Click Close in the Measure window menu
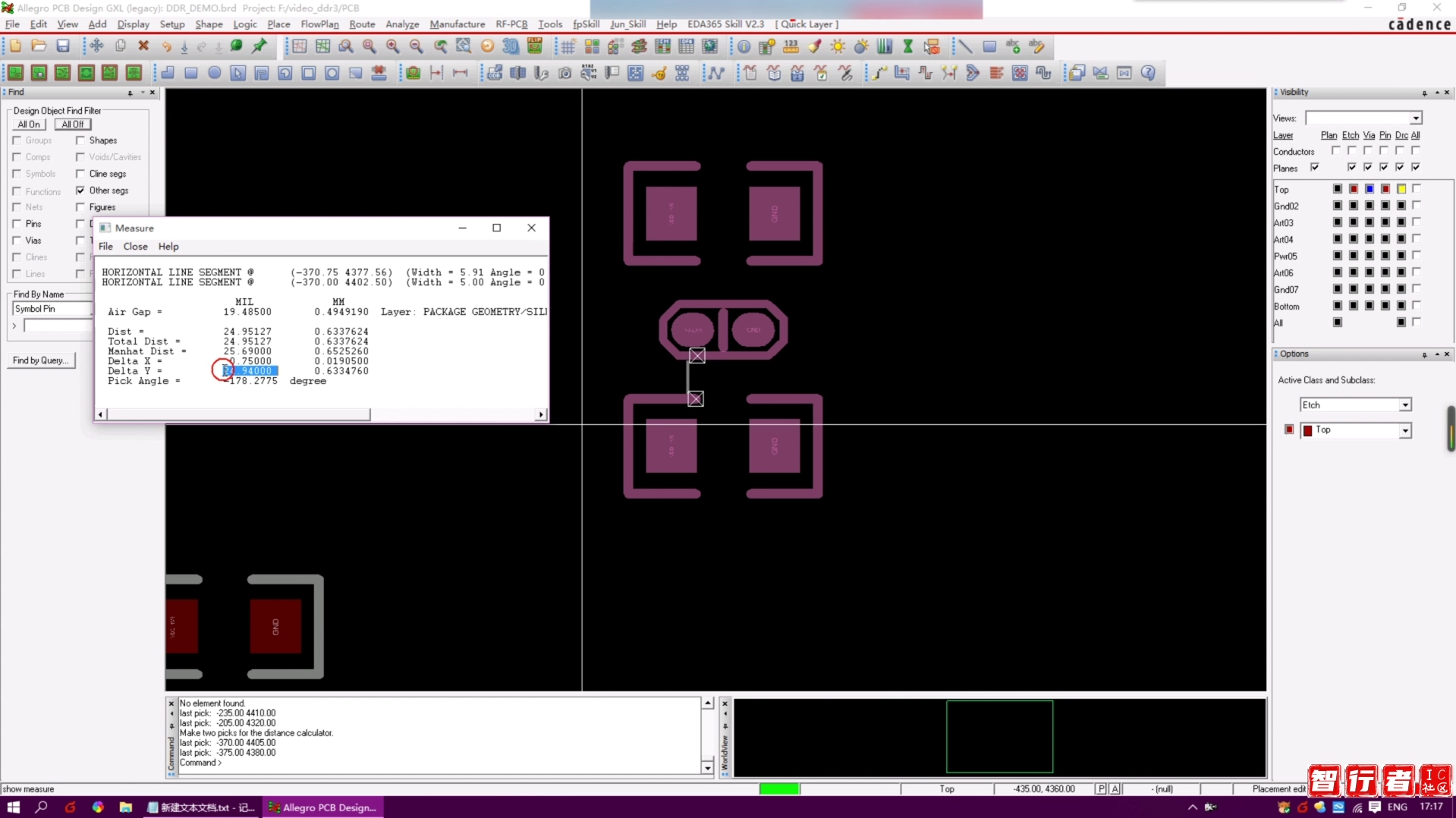The height and width of the screenshot is (818, 1456). tap(136, 247)
